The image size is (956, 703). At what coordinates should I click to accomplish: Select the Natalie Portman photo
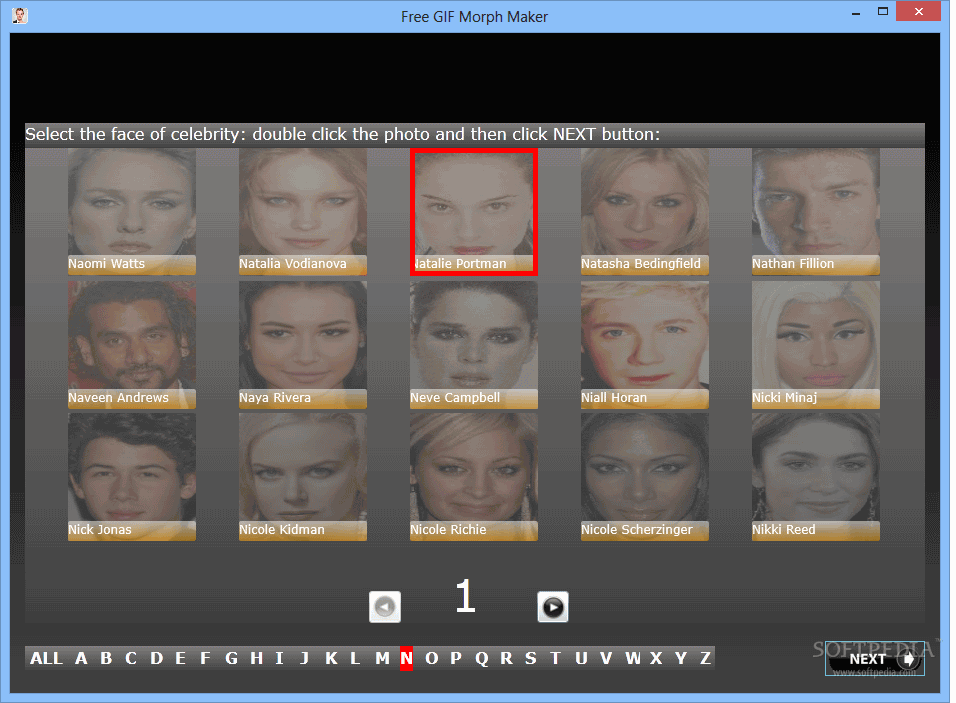[474, 212]
